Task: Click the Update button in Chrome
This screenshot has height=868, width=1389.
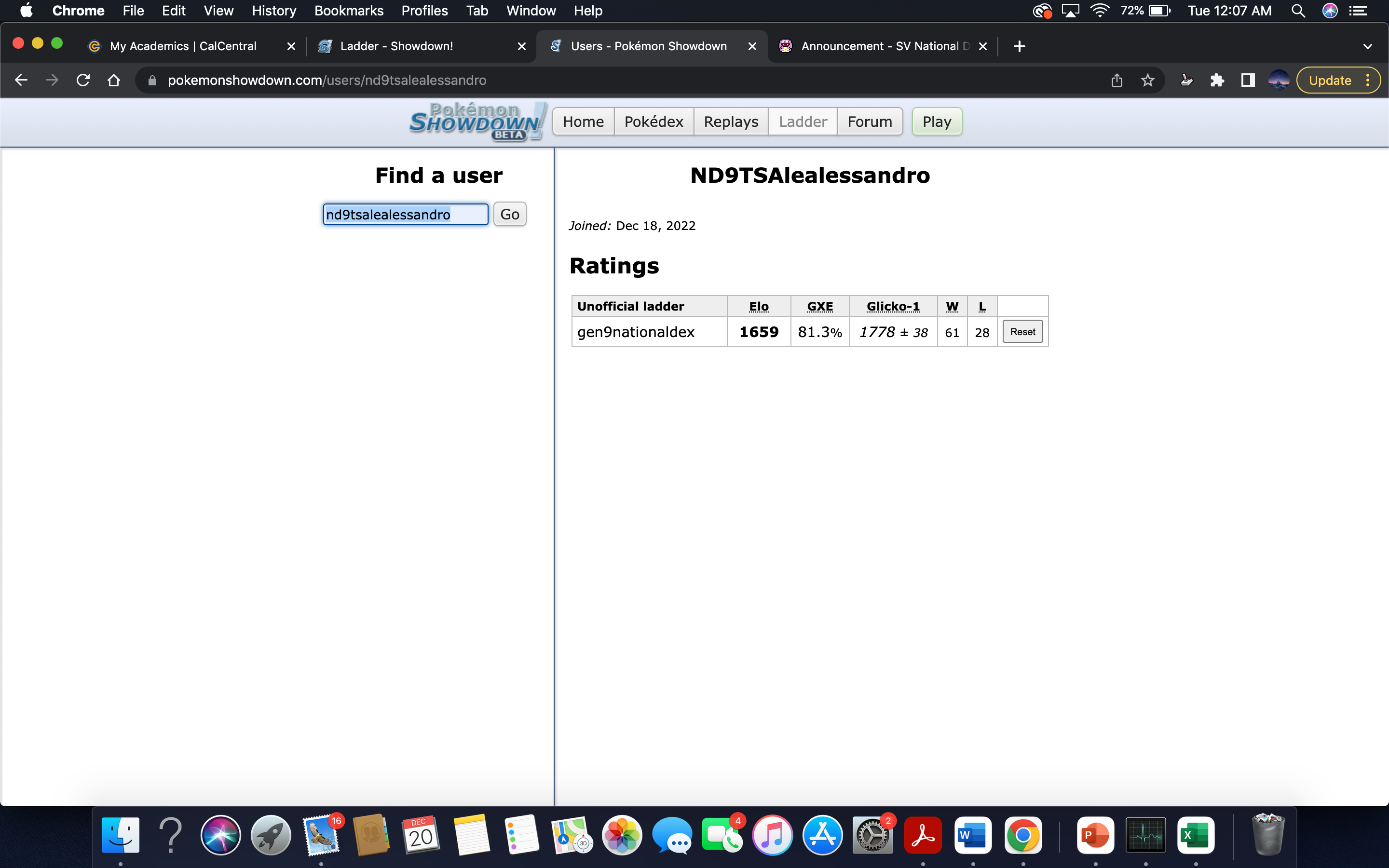Action: click(x=1330, y=81)
